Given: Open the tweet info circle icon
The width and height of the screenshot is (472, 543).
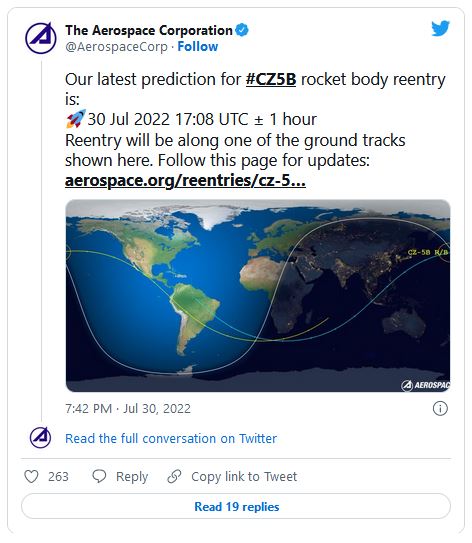Looking at the screenshot, I should pos(440,408).
